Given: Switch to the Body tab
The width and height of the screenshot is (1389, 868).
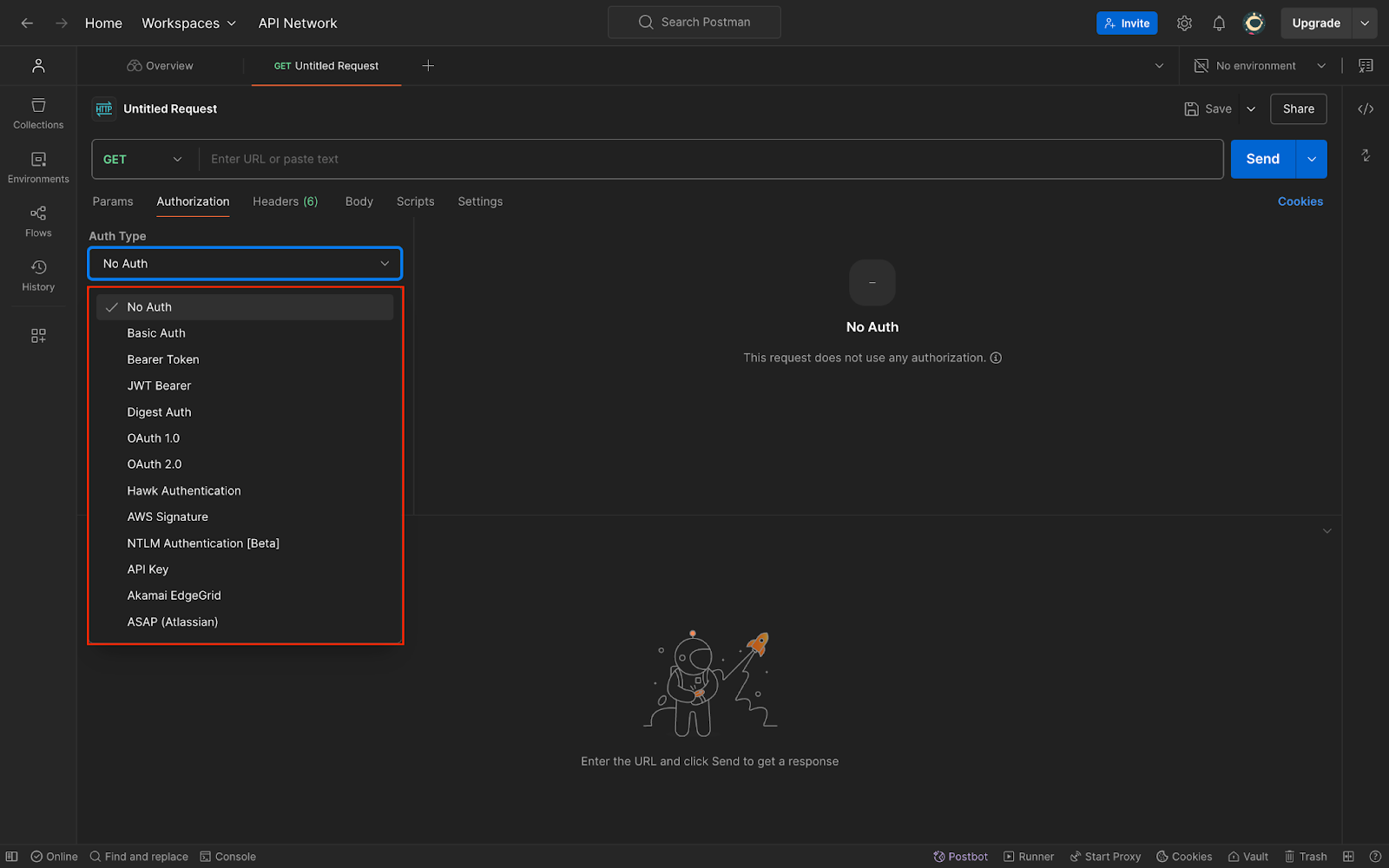Looking at the screenshot, I should 359,201.
